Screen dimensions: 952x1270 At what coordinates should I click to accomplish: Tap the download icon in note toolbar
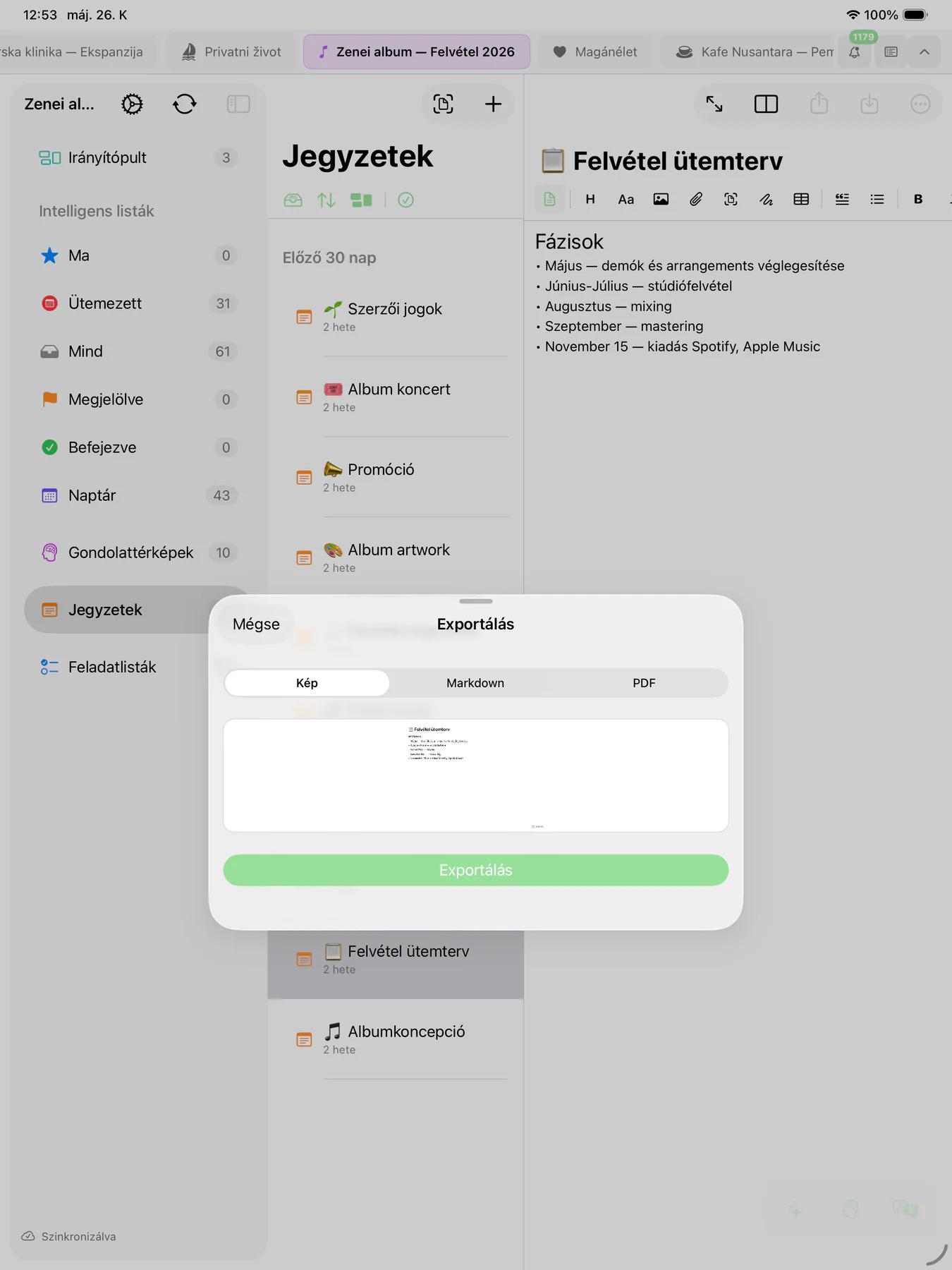click(x=869, y=104)
